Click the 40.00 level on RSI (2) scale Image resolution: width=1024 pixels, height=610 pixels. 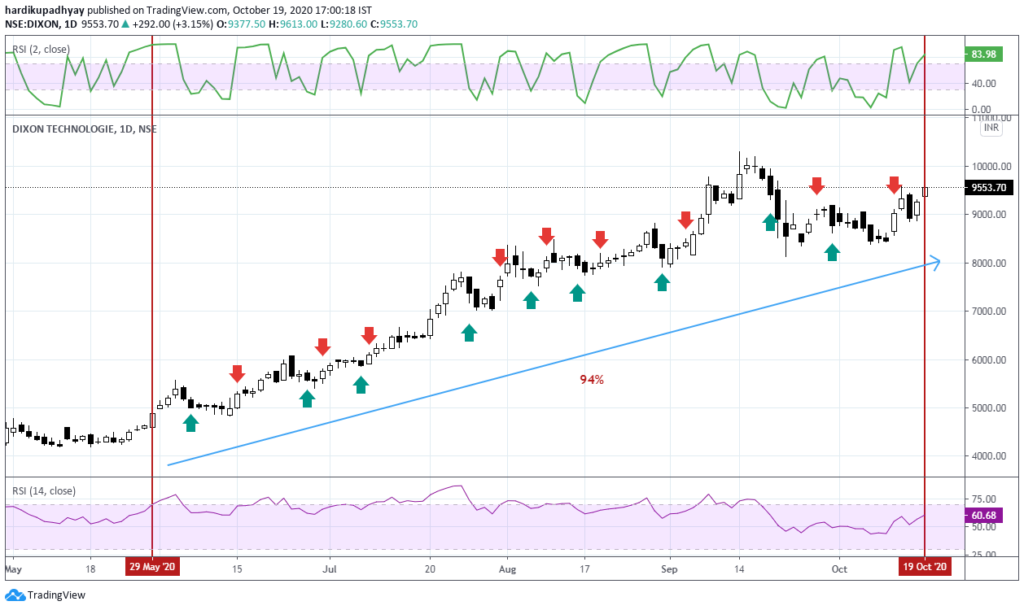coord(984,84)
